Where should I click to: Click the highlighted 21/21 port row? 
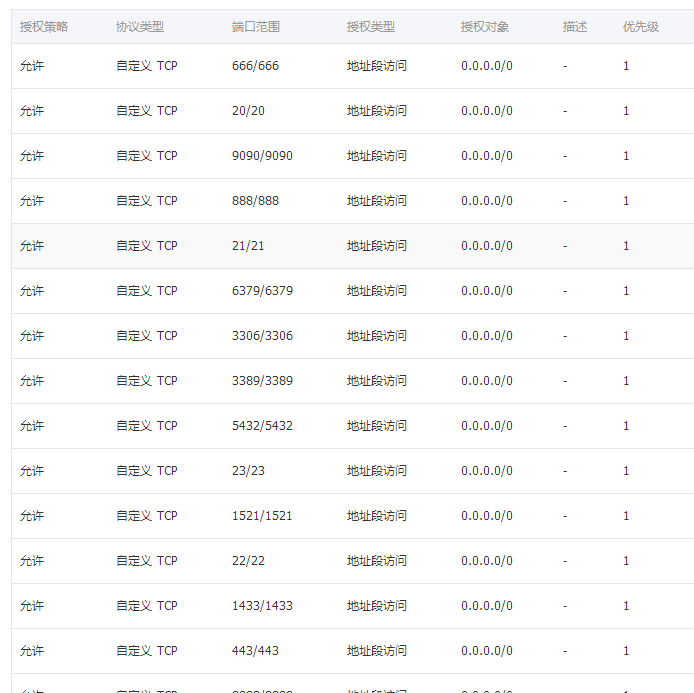248,246
